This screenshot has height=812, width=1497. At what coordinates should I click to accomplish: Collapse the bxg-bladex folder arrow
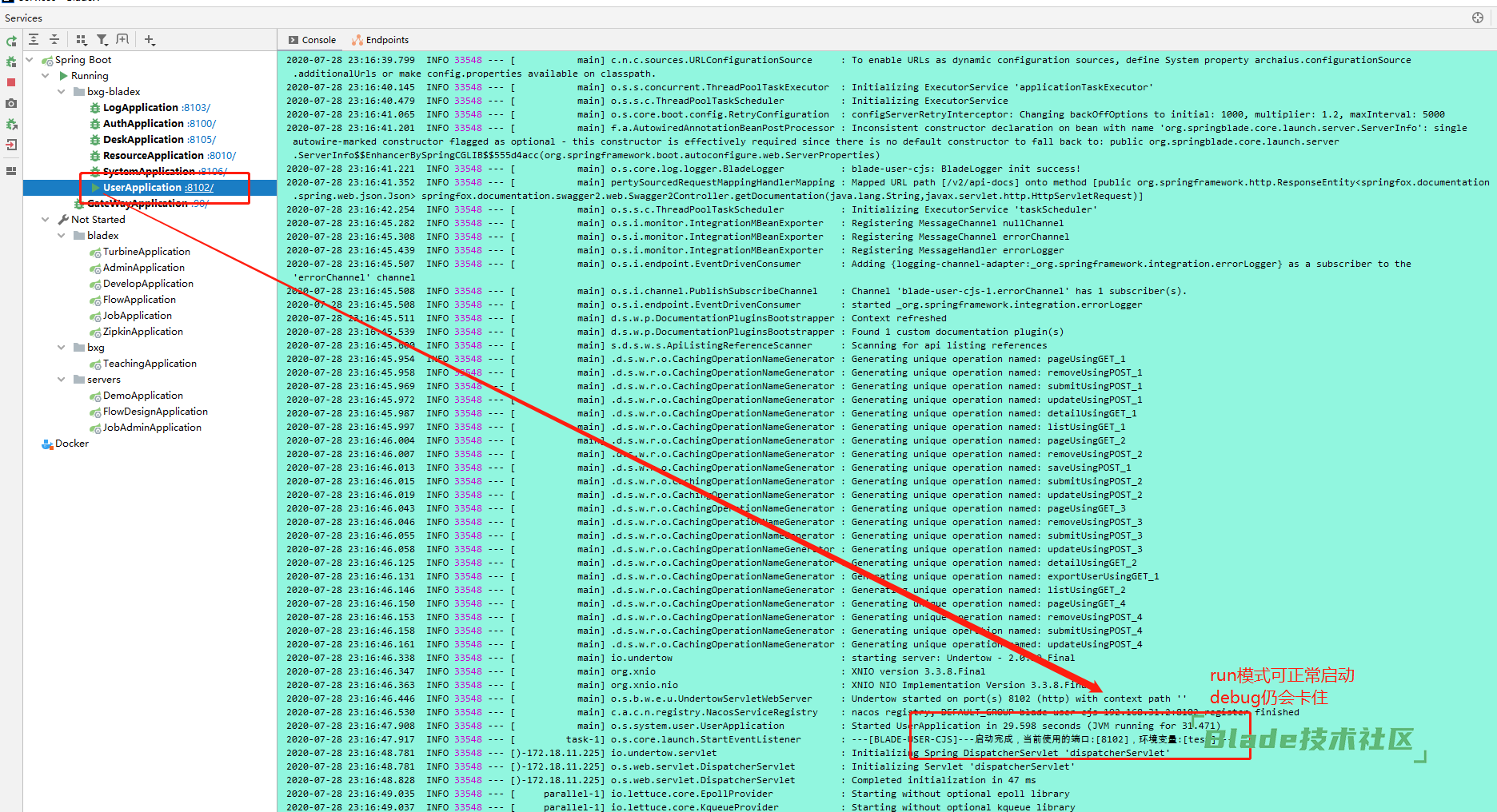click(62, 92)
